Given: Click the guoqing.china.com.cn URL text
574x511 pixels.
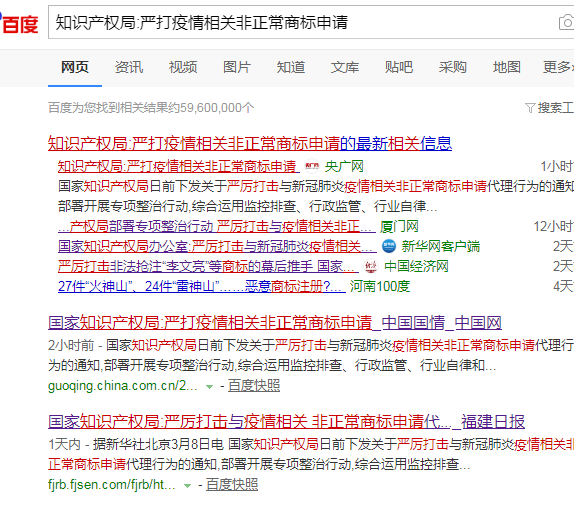Looking at the screenshot, I should [123, 386].
